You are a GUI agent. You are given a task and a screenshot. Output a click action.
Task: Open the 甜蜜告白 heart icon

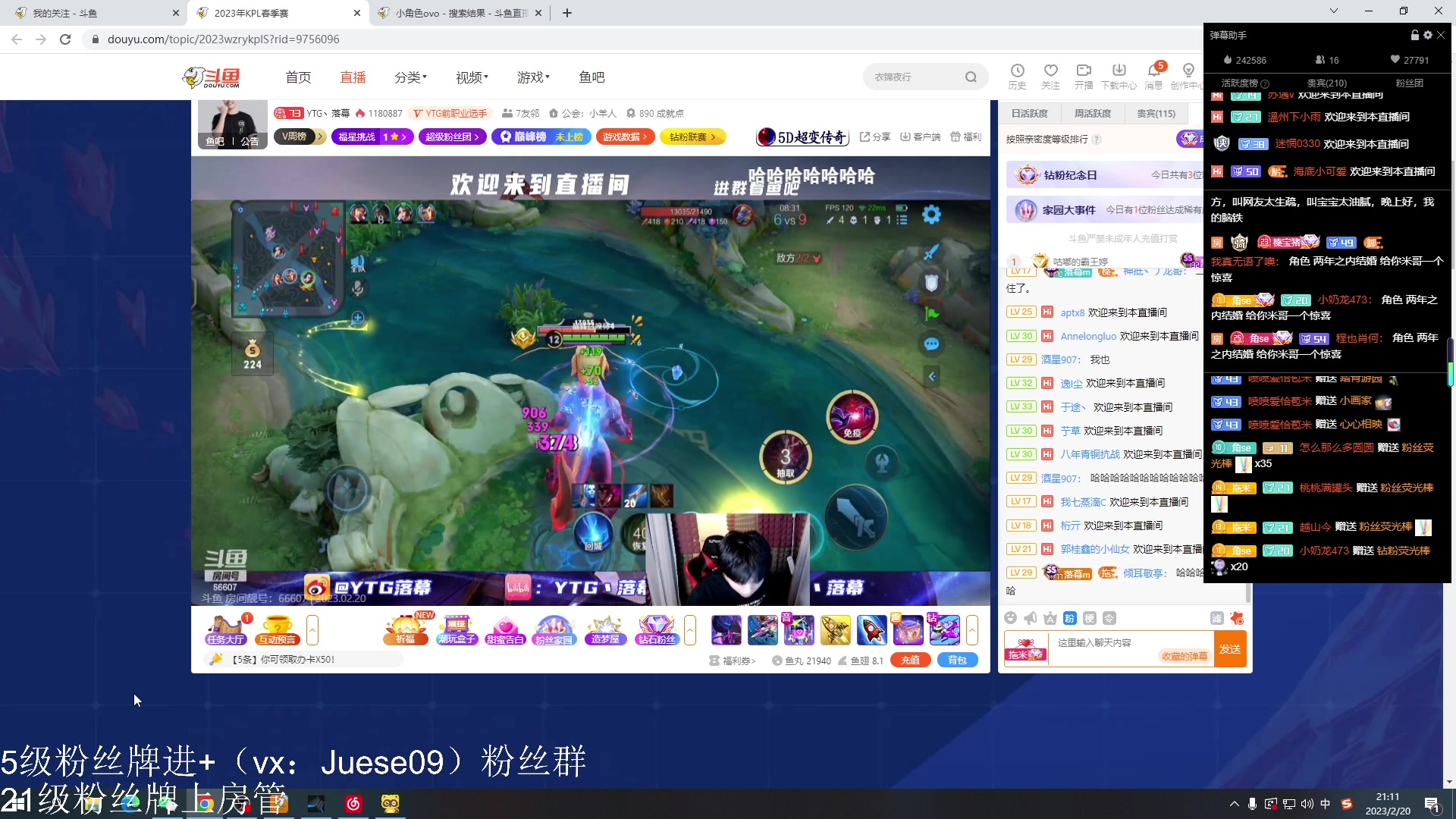505,629
